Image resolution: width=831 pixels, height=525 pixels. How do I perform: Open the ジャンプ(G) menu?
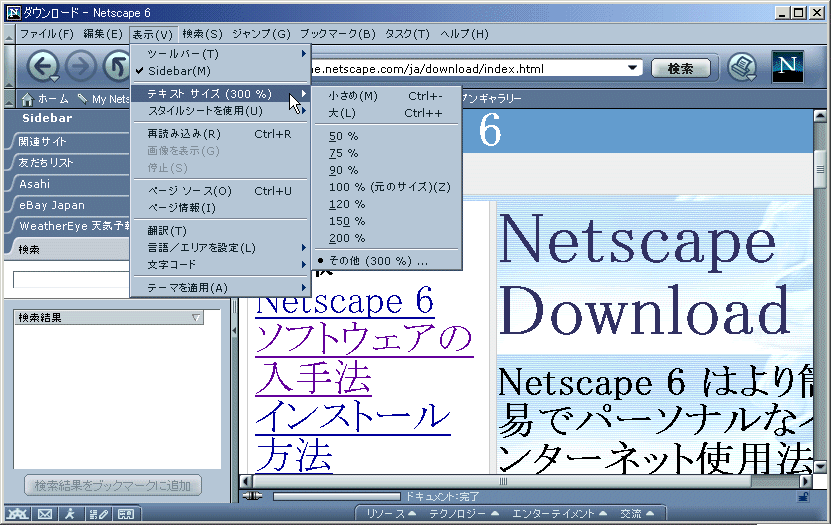[x=261, y=34]
